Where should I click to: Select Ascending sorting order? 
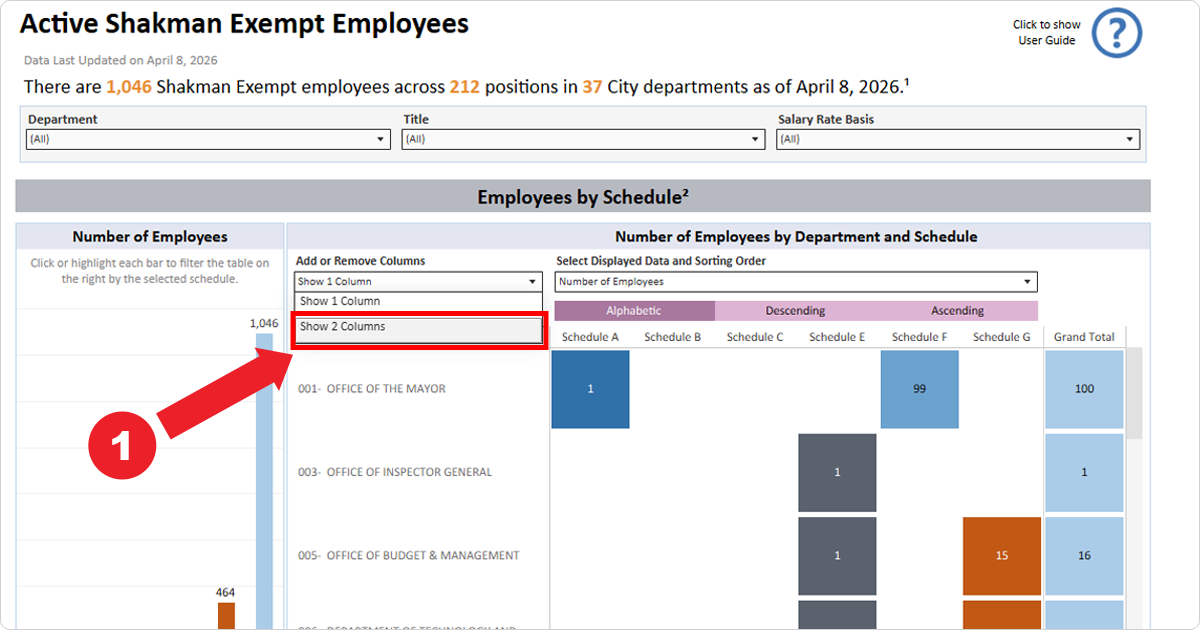point(957,311)
